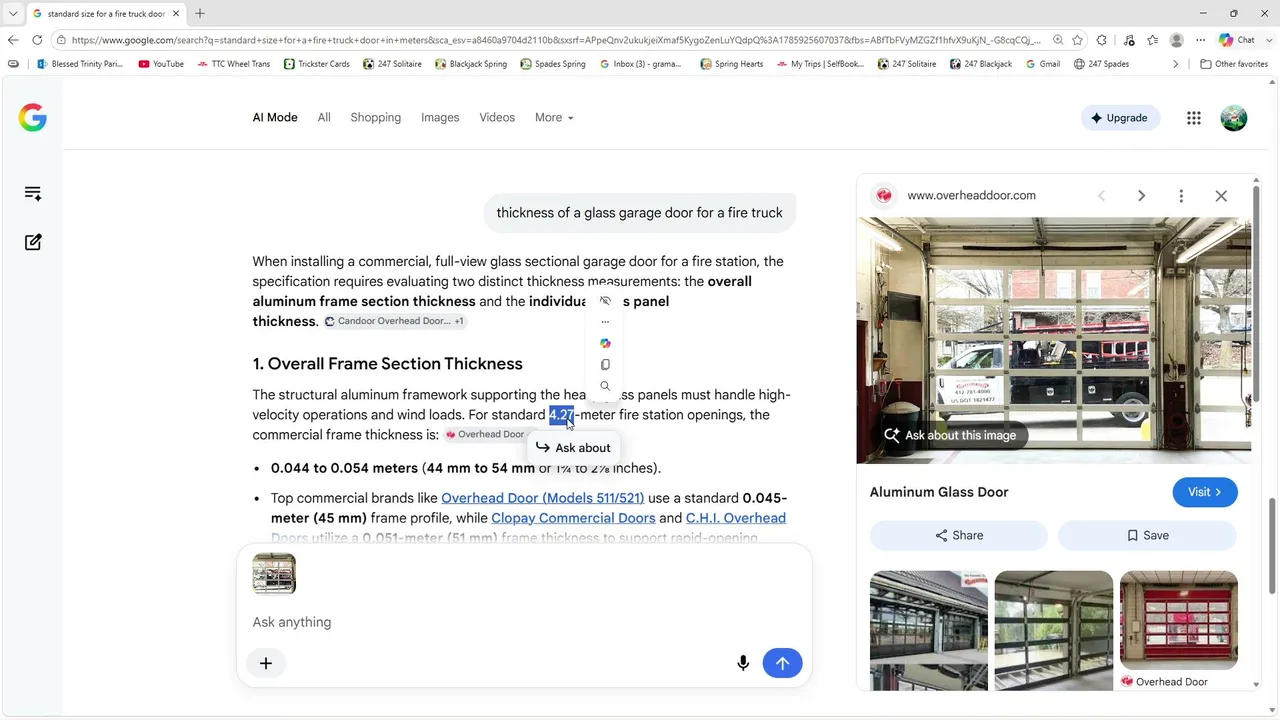
Task: Open the Gmail bookmark
Action: [x=1043, y=64]
